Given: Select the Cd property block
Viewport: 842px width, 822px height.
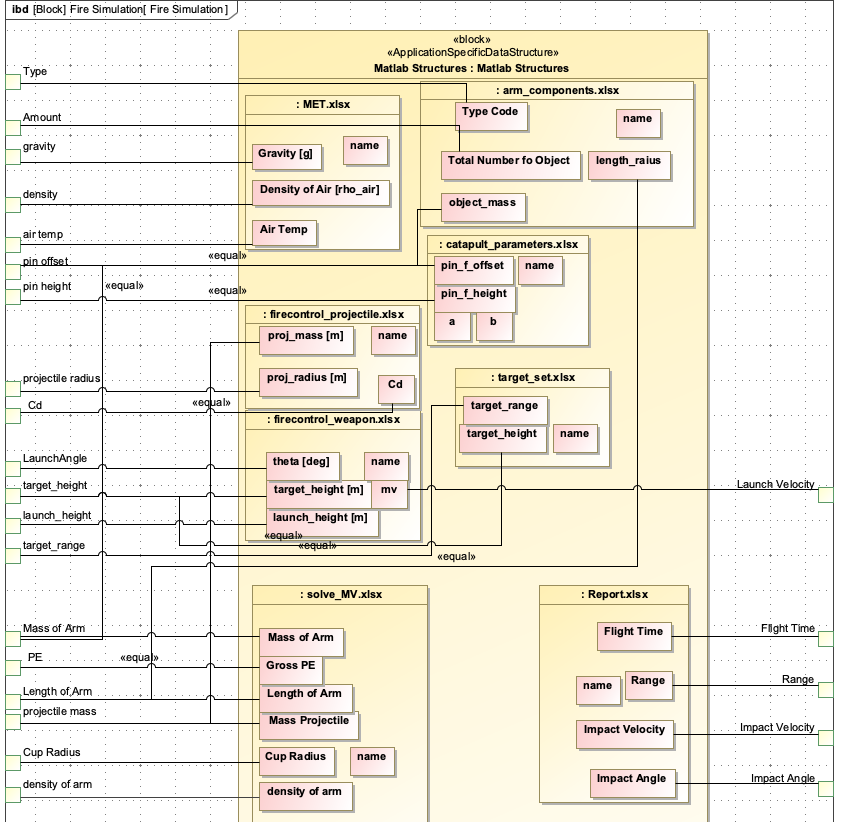Looking at the screenshot, I should [x=396, y=386].
